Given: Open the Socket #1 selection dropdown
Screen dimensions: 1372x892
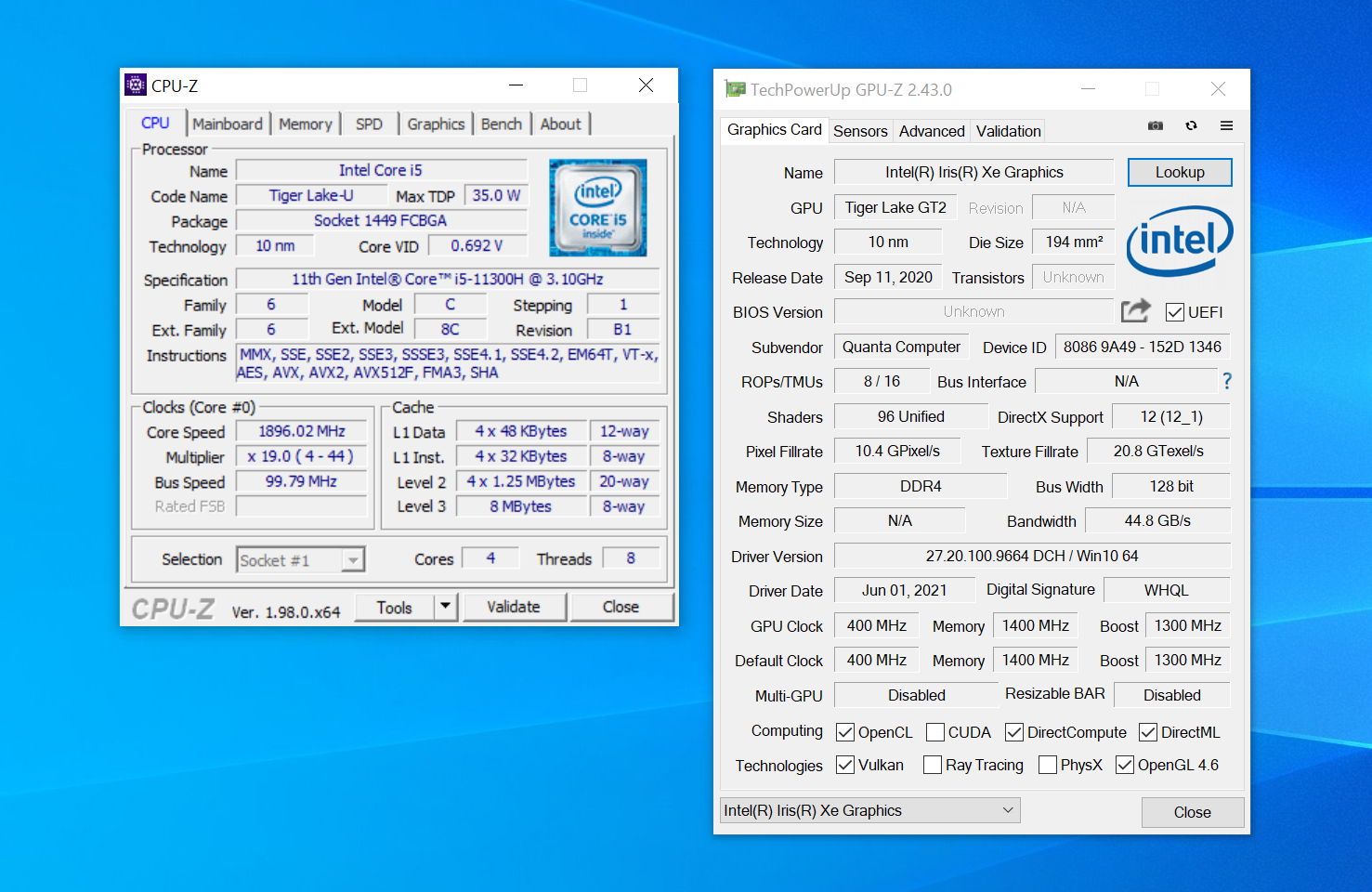Looking at the screenshot, I should point(301,560).
